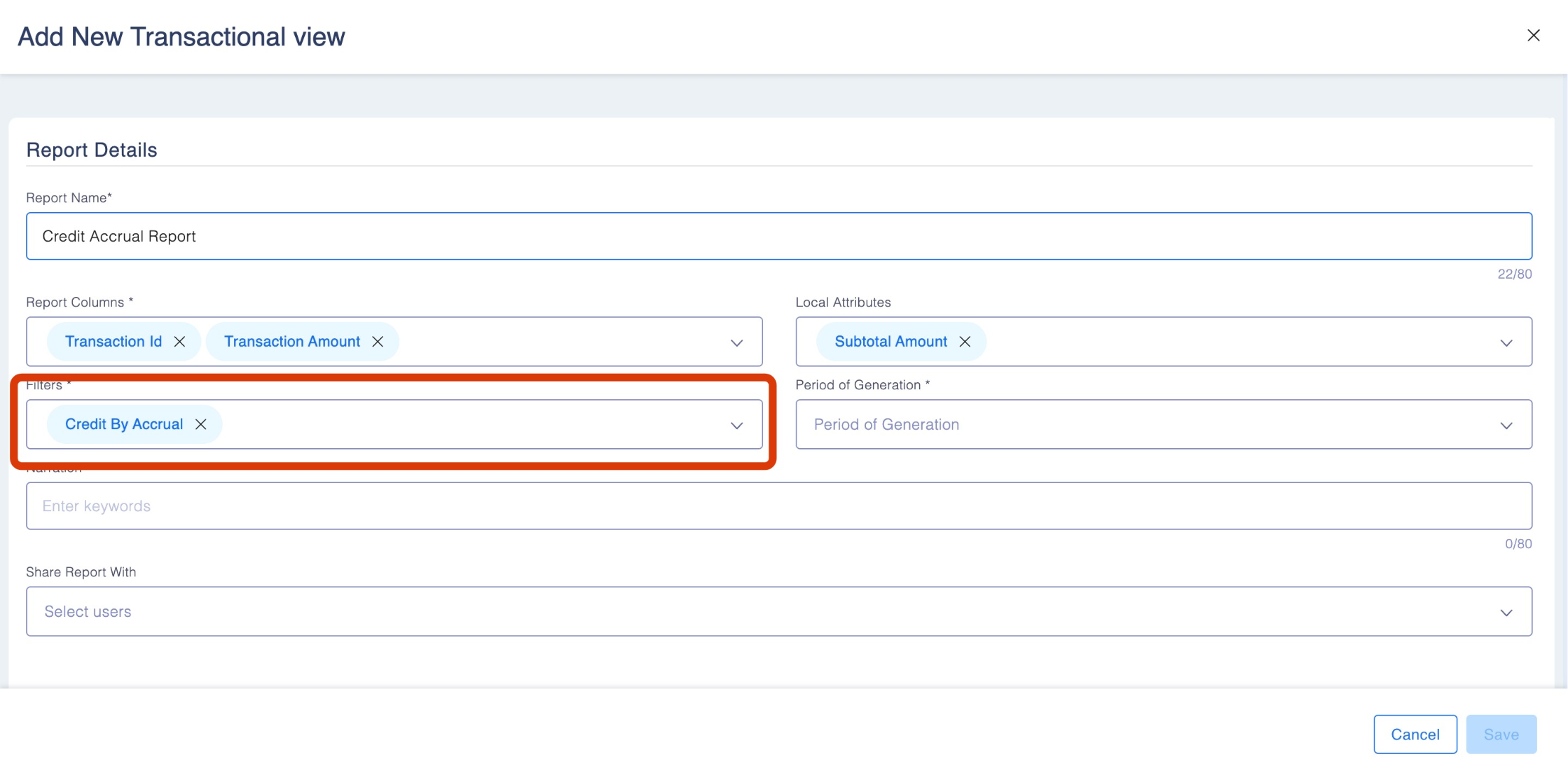The height and width of the screenshot is (780, 1568).
Task: Click empty area inside Report Columns box
Action: 561,342
